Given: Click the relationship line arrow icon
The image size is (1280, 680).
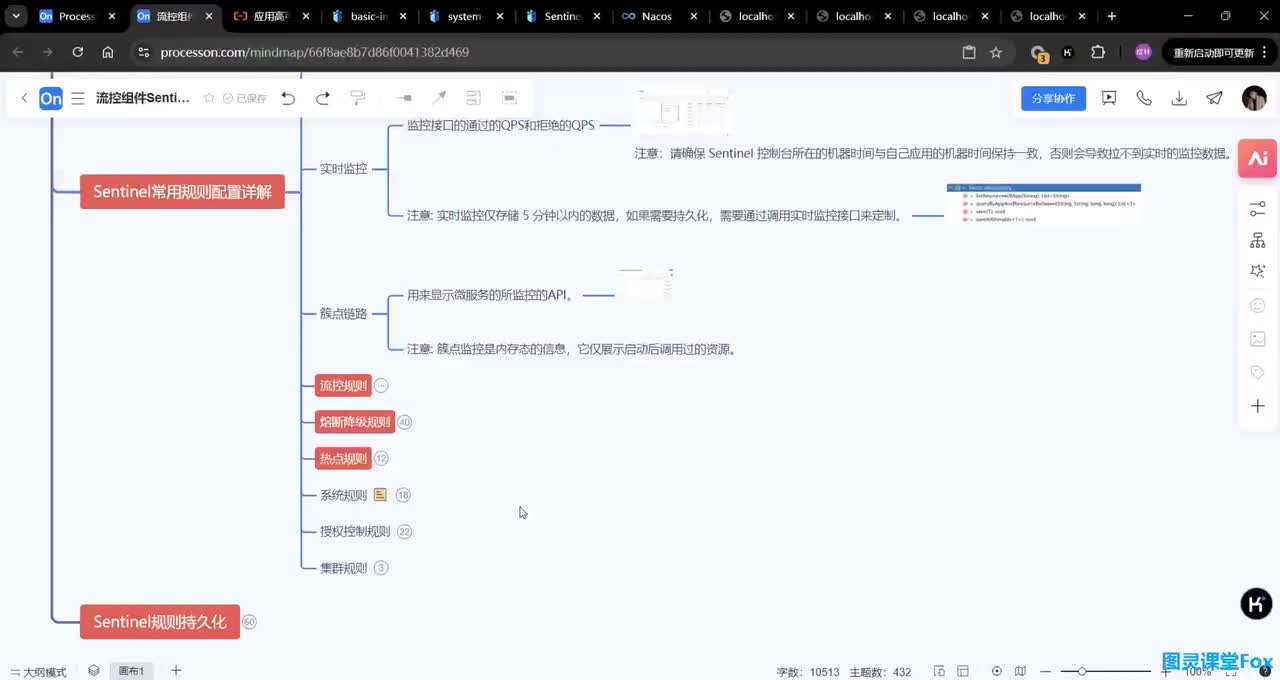Looking at the screenshot, I should [x=439, y=98].
